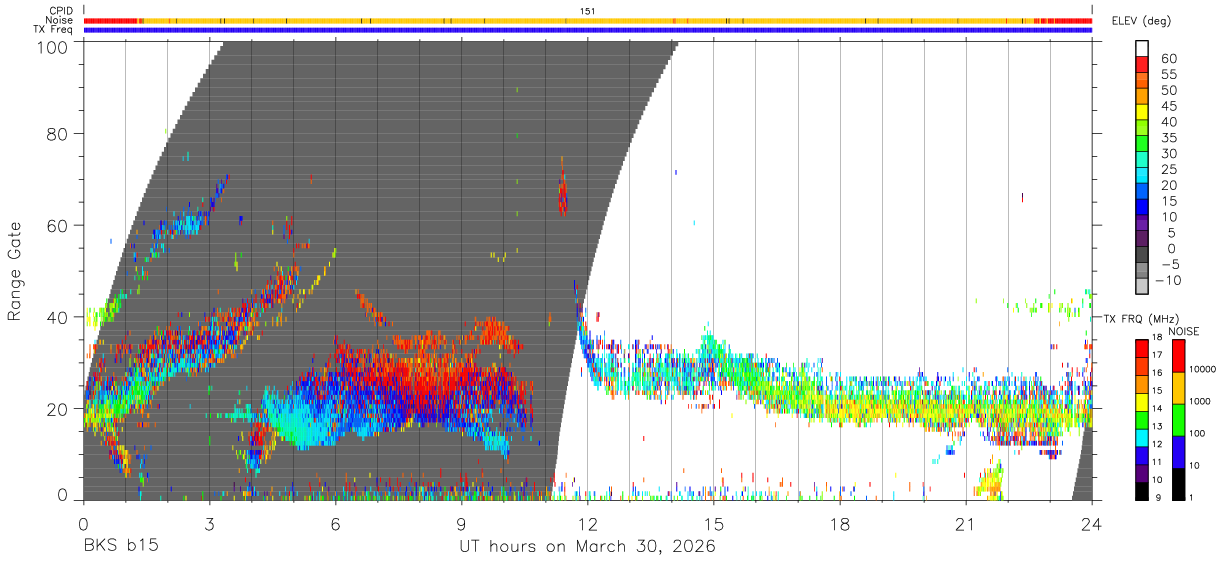Viewport: 1228px width, 567px height.
Task: Click the 100 tick on Range Gate axis
Action: pyautogui.click(x=53, y=47)
